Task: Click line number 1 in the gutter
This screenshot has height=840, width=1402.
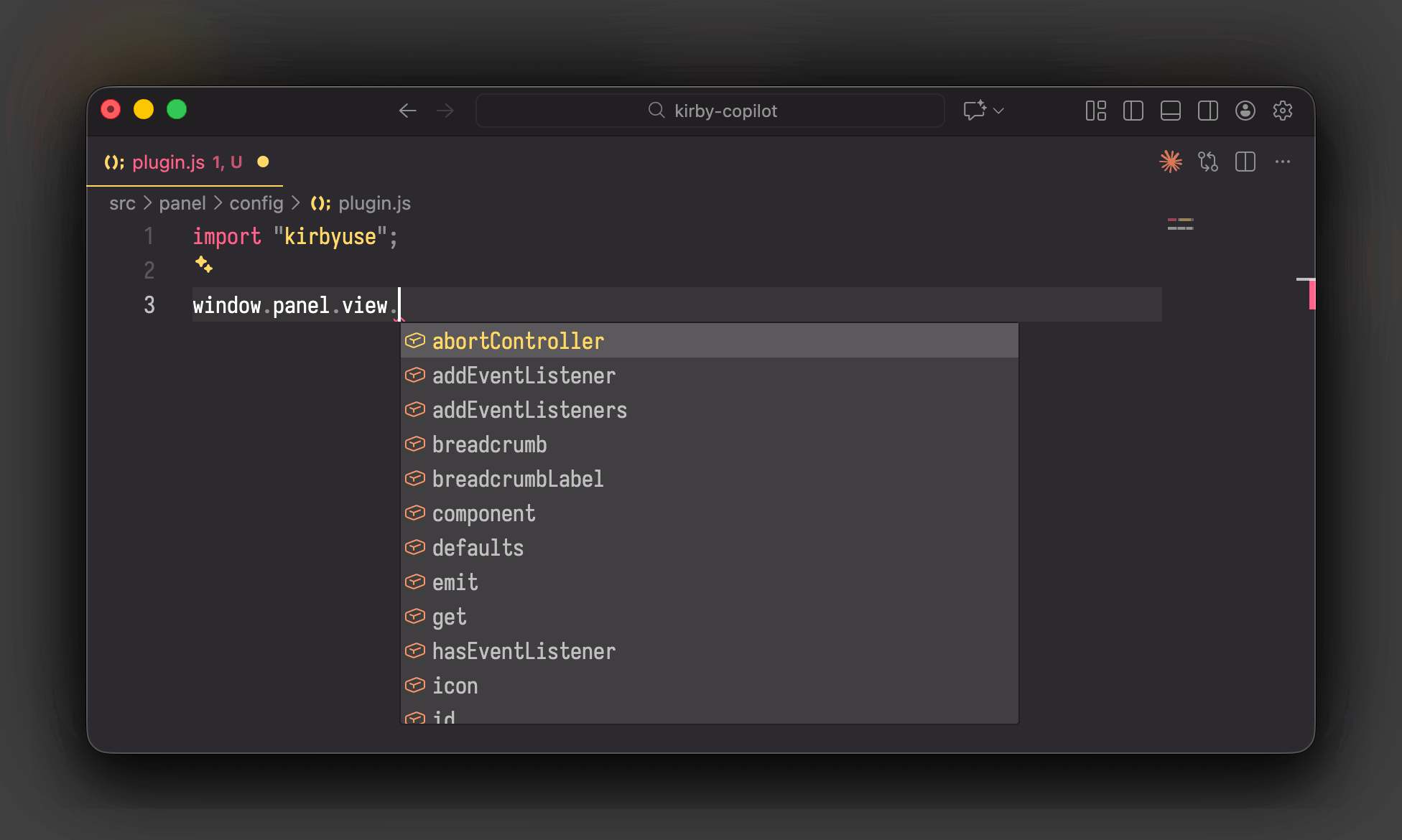Action: coord(149,236)
